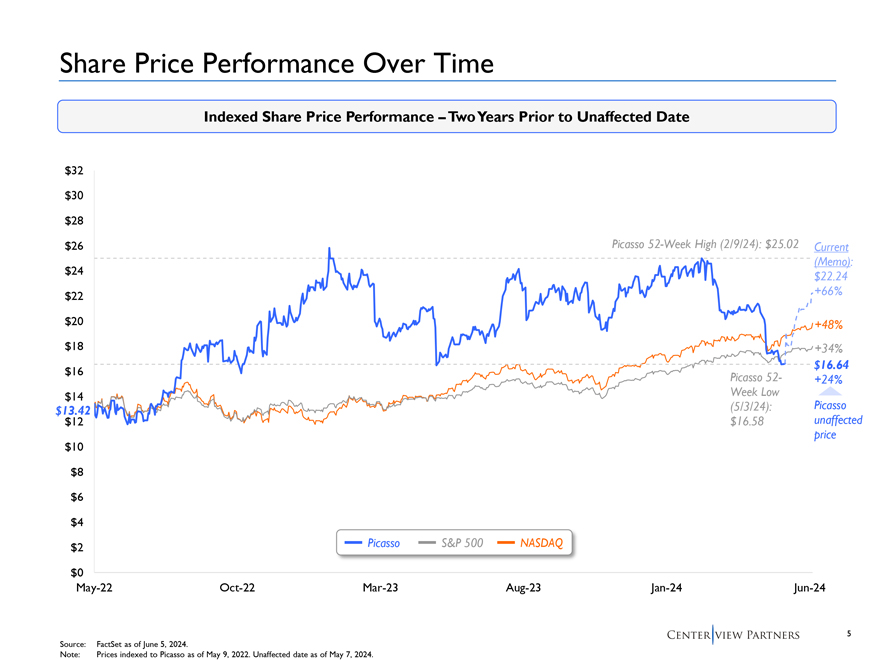Select the +48% NASDAQ return label
This screenshot has height=660, width=880.
pyautogui.click(x=829, y=324)
